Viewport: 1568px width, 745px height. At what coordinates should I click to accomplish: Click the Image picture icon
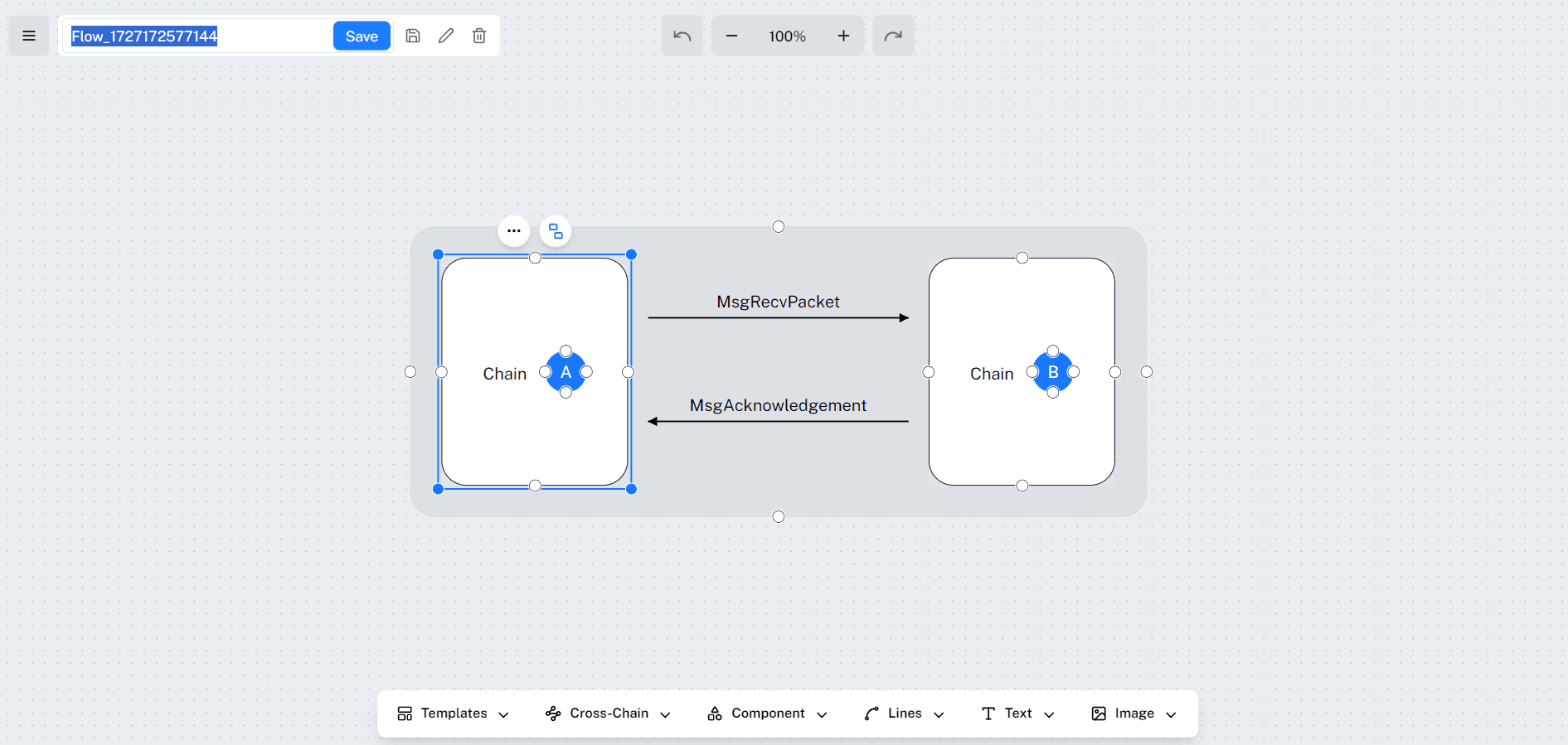coord(1099,714)
